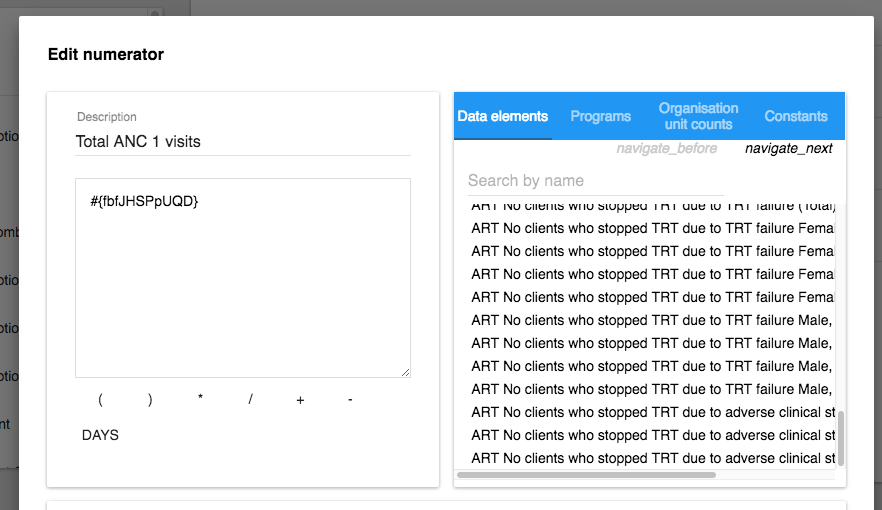Click the vertical scrollbar of the data list
Screen dimensions: 882x510
[840, 438]
